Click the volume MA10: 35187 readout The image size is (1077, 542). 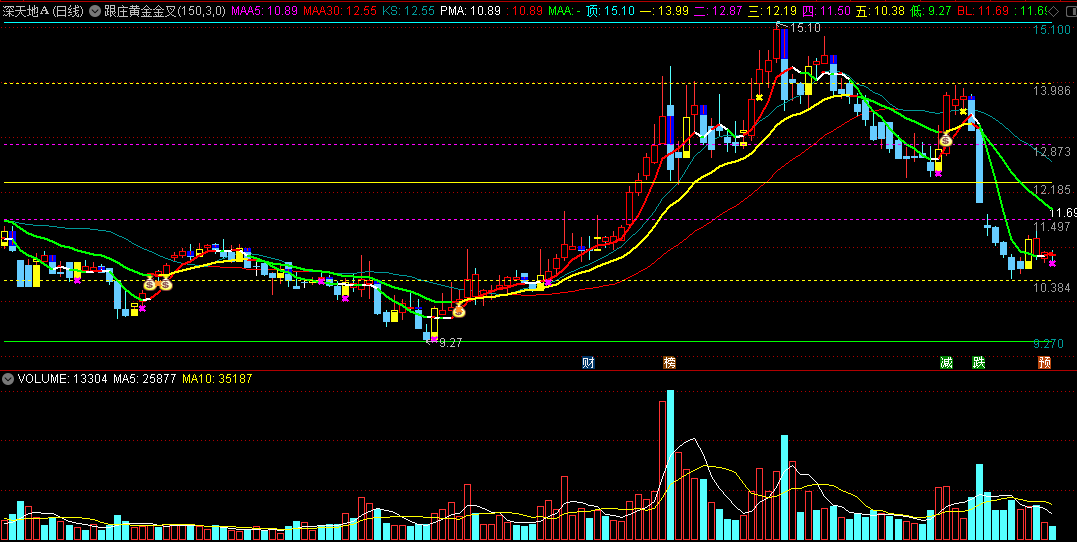click(x=218, y=379)
